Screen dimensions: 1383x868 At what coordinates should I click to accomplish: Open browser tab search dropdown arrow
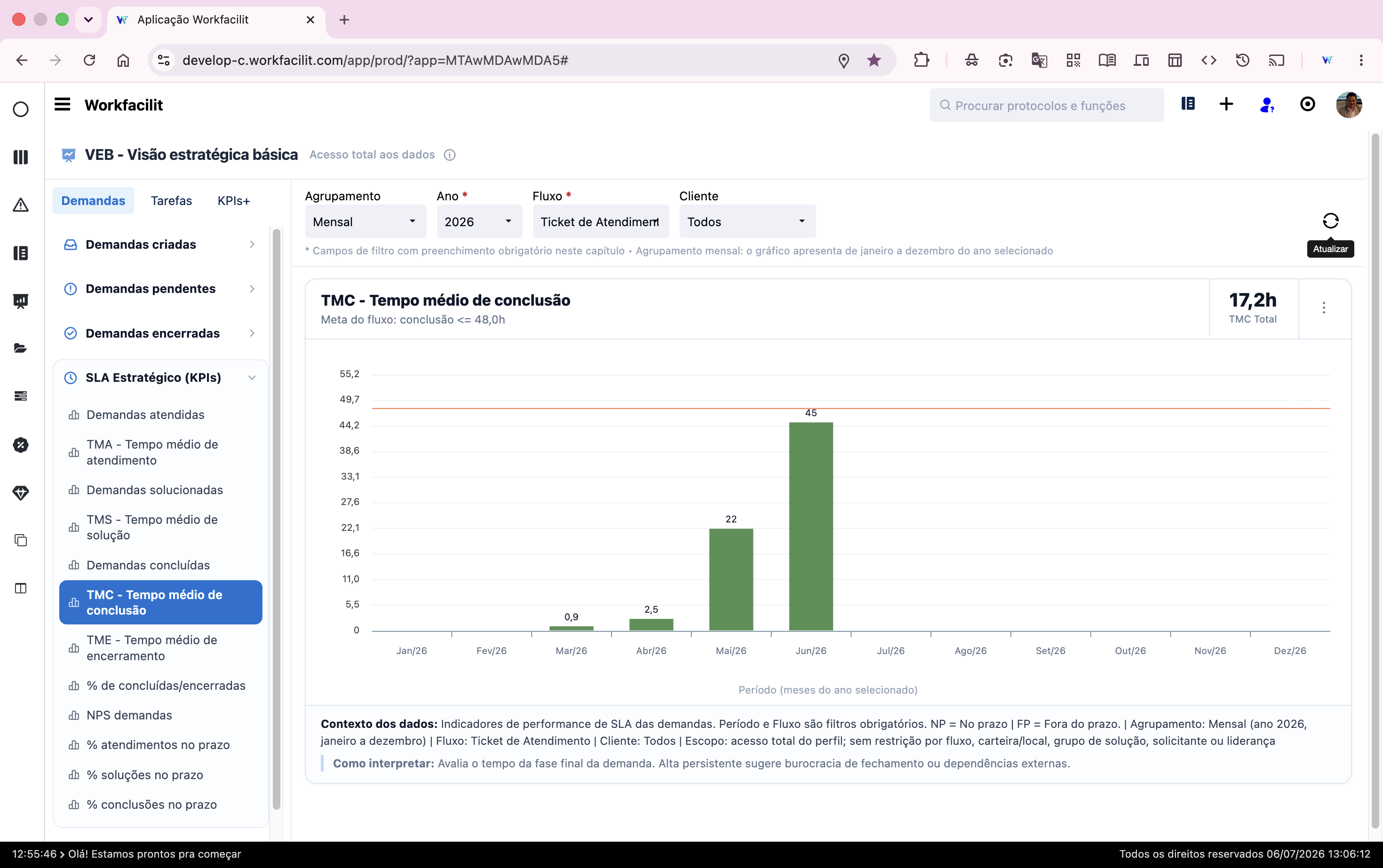[x=88, y=20]
